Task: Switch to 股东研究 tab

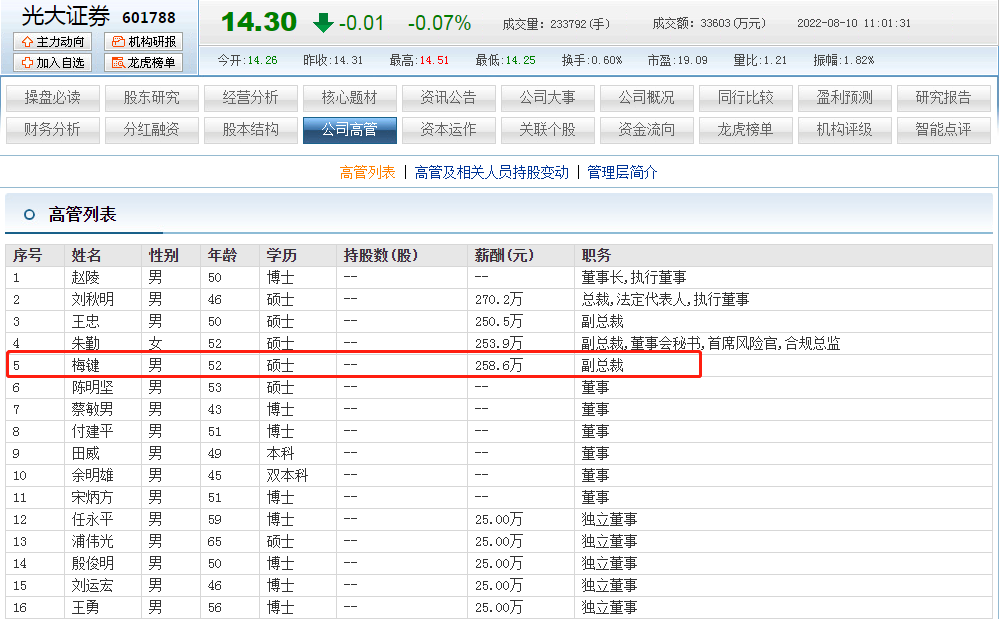Action: coord(152,98)
